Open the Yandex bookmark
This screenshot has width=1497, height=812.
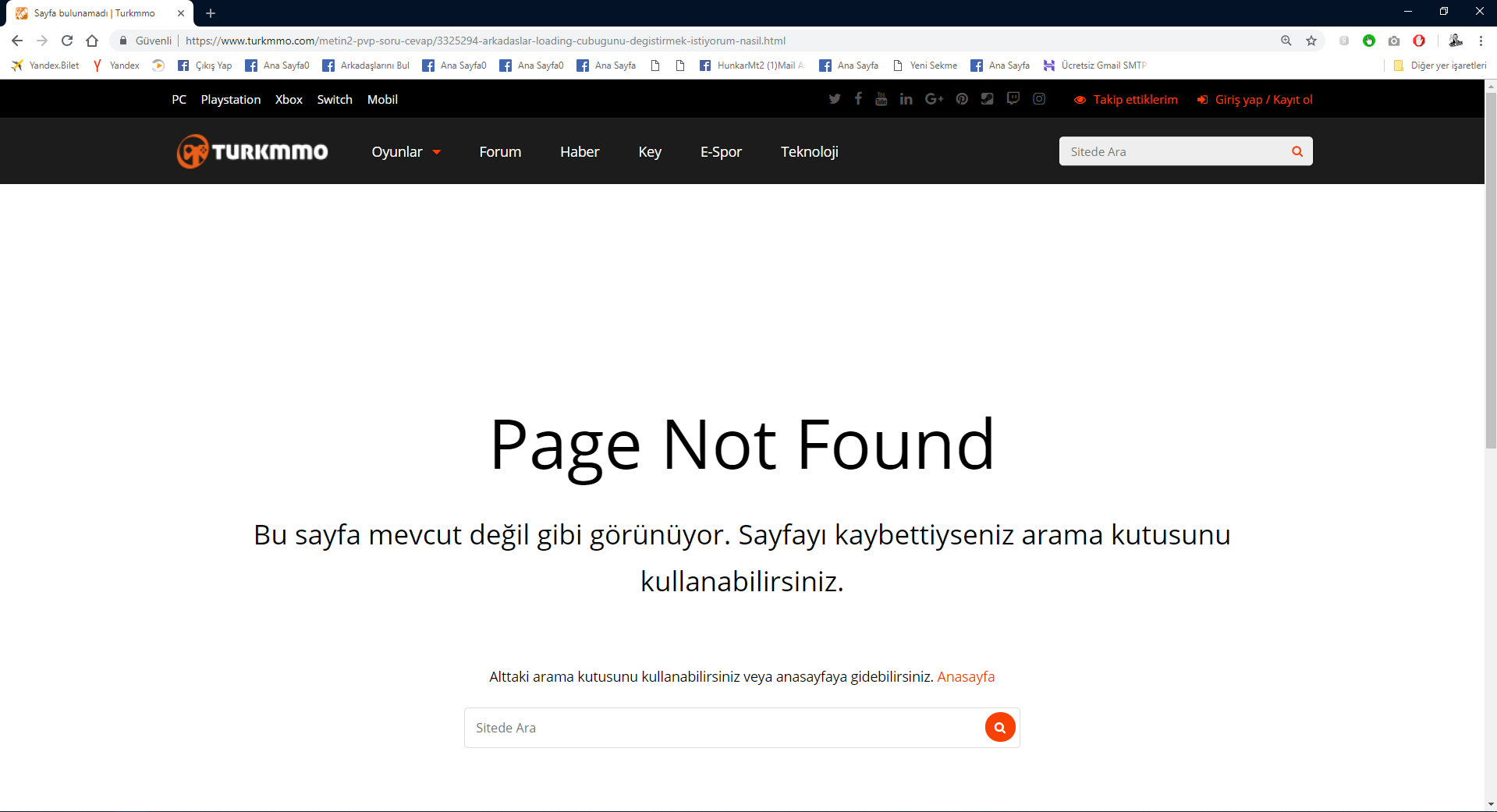click(x=116, y=66)
